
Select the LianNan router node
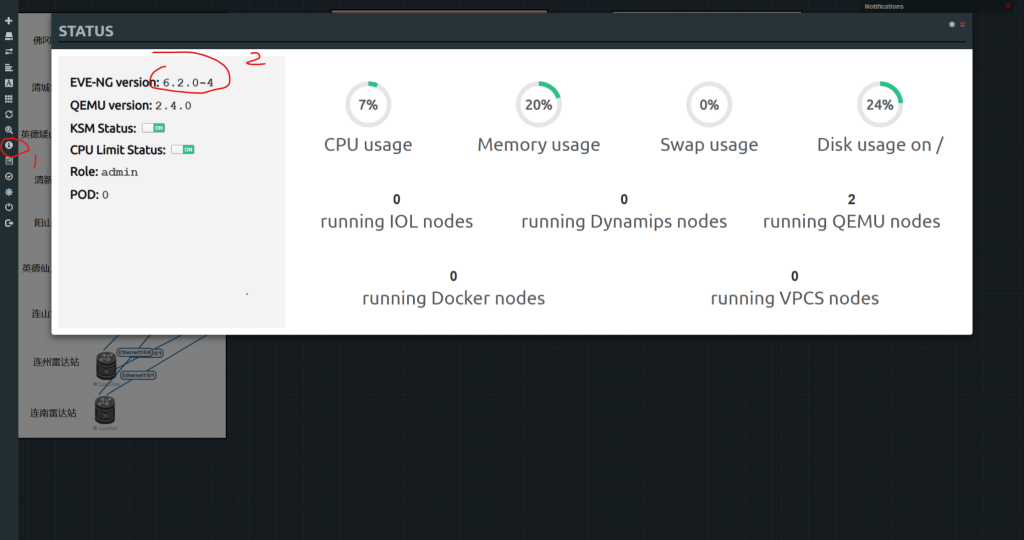point(106,410)
